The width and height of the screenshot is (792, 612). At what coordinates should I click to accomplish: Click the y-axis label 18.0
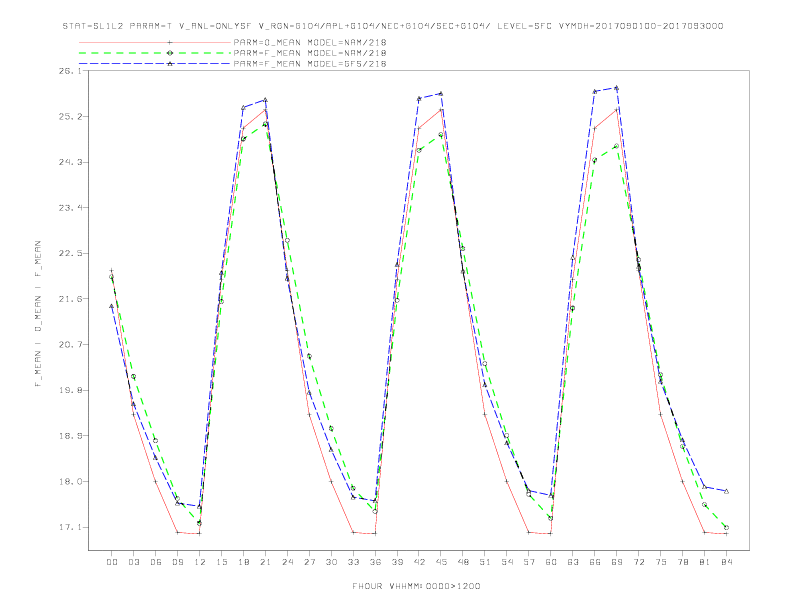click(70, 482)
